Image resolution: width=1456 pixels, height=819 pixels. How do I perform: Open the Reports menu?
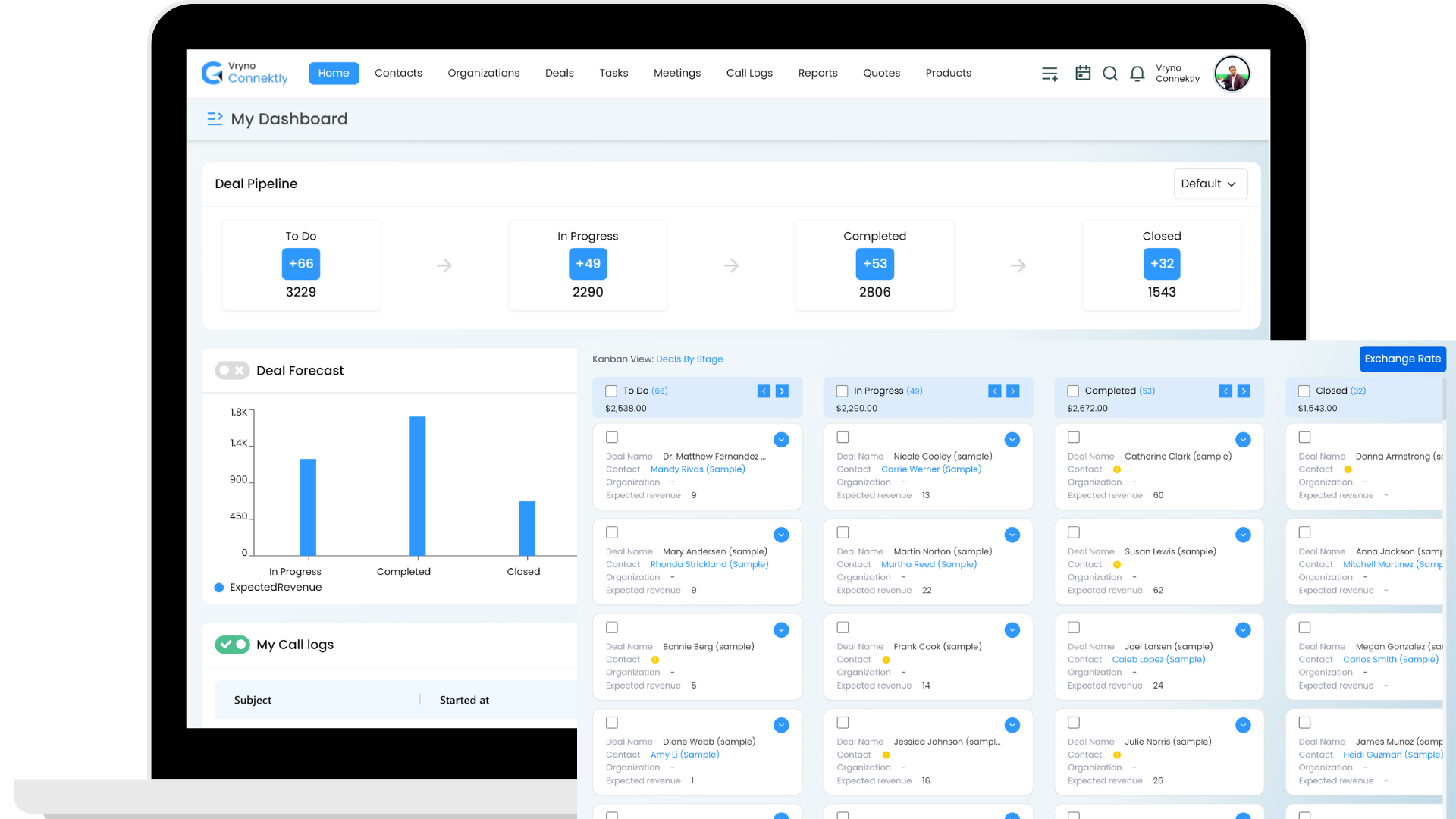point(817,73)
